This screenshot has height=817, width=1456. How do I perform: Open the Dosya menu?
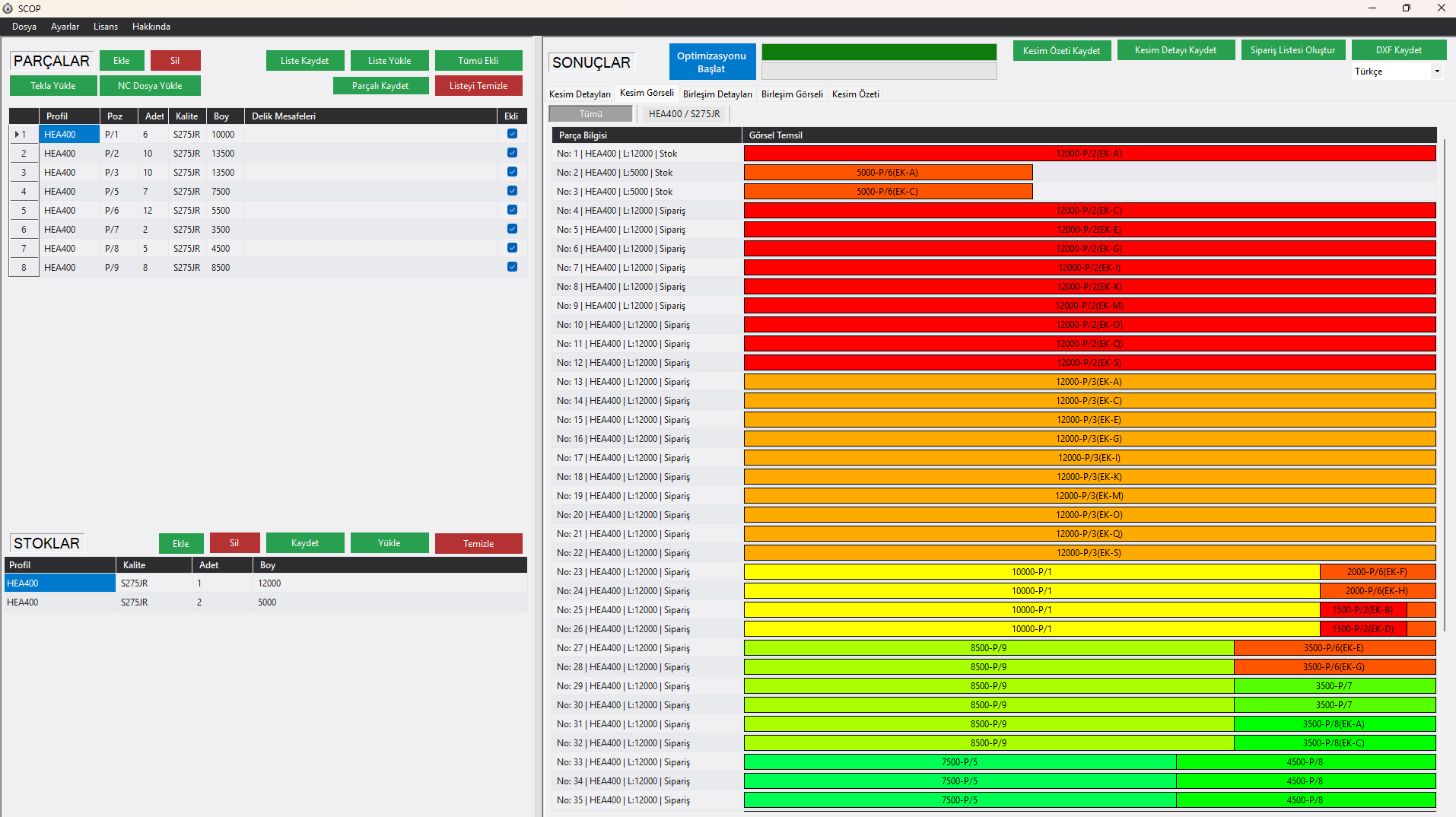[24, 27]
